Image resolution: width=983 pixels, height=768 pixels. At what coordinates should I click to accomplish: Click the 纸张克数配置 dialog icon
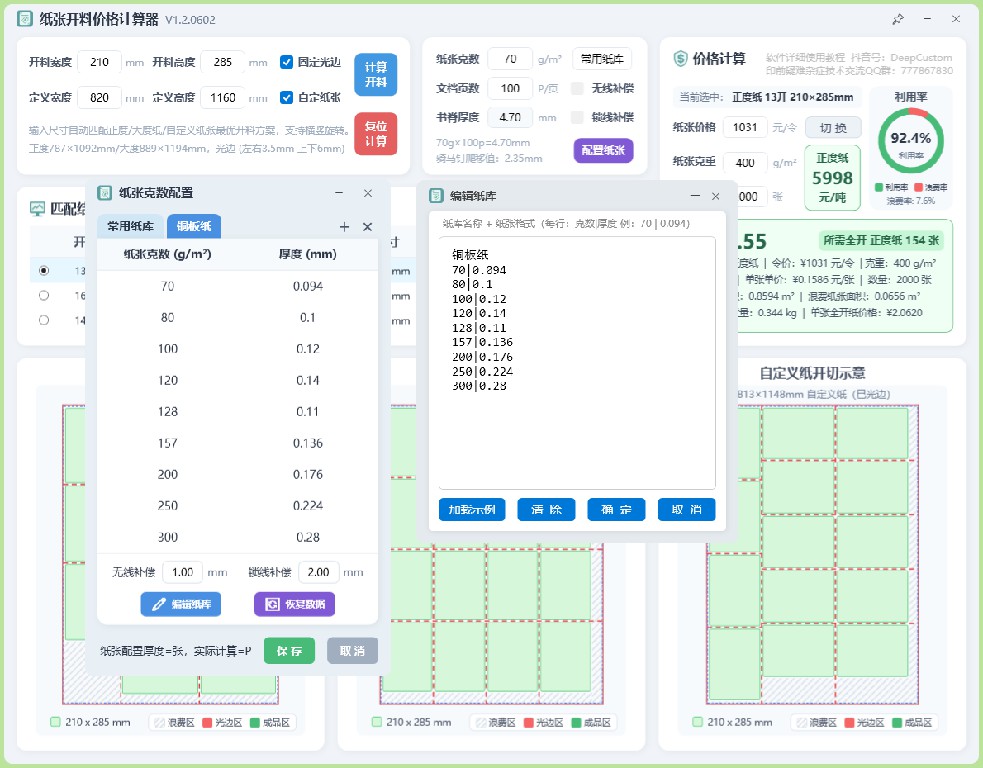[x=105, y=192]
